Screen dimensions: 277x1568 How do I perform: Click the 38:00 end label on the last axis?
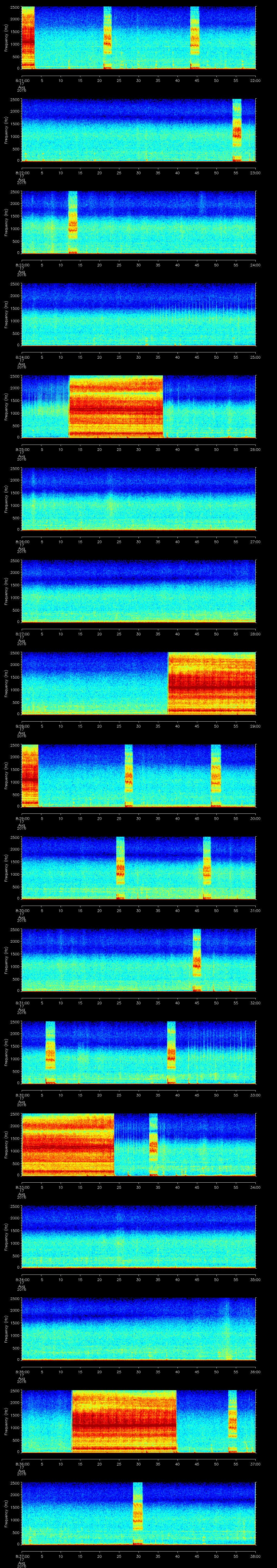(255, 1556)
